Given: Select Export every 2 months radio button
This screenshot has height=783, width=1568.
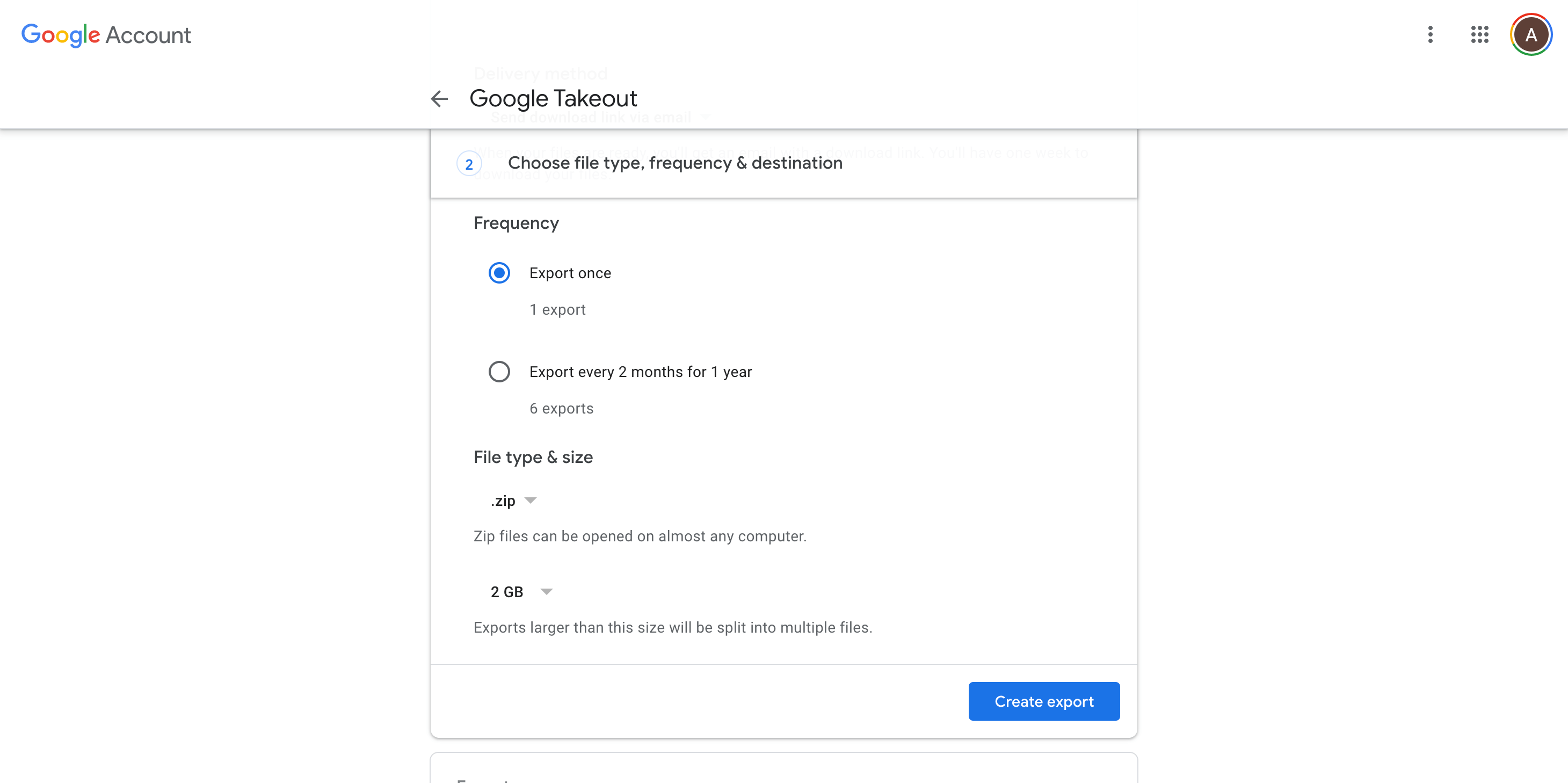Looking at the screenshot, I should pyautogui.click(x=499, y=372).
